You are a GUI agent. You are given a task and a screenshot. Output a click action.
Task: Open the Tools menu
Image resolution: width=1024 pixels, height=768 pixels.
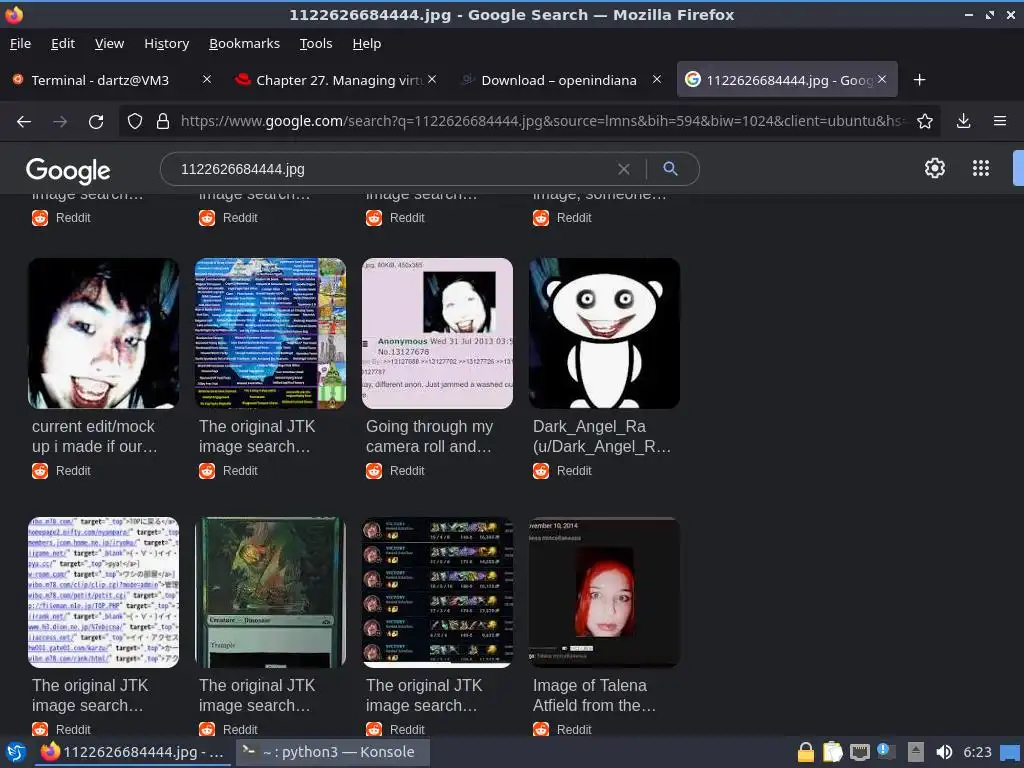(x=316, y=44)
